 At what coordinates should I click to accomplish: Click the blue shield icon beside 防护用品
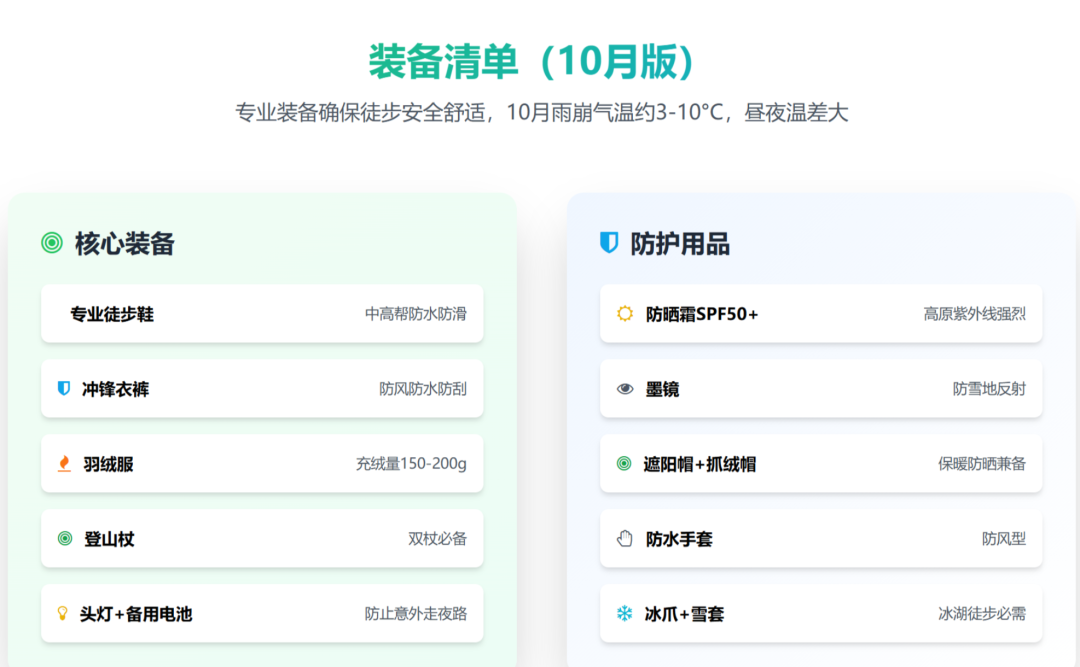pos(608,243)
